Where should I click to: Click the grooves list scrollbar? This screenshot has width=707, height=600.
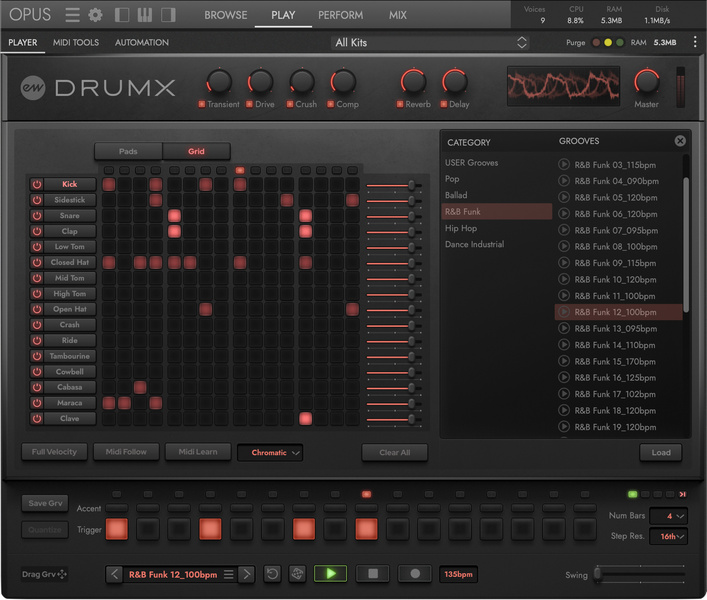point(686,244)
